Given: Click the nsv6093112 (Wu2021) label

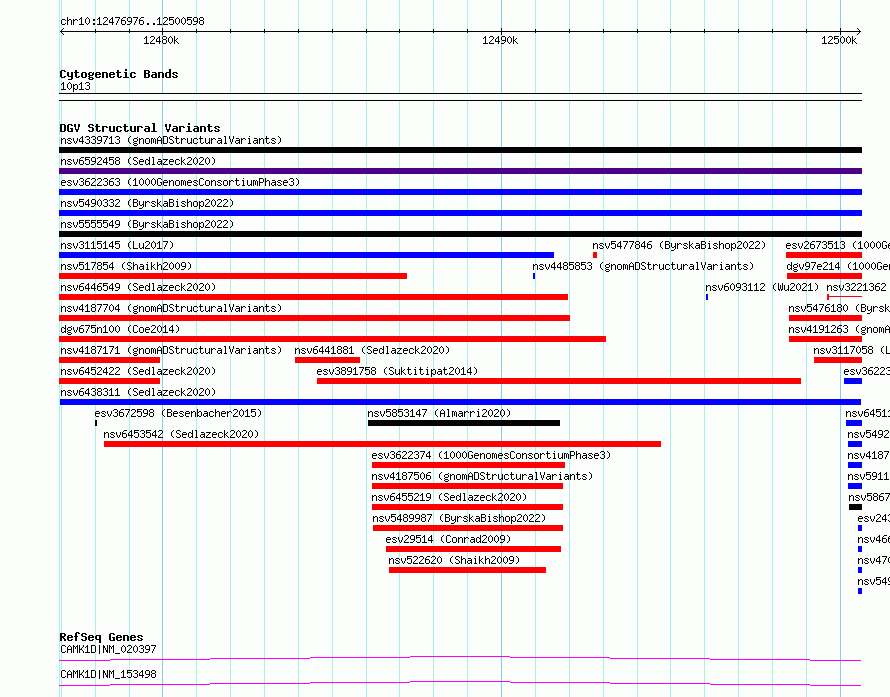Looking at the screenshot, I should click(762, 287).
